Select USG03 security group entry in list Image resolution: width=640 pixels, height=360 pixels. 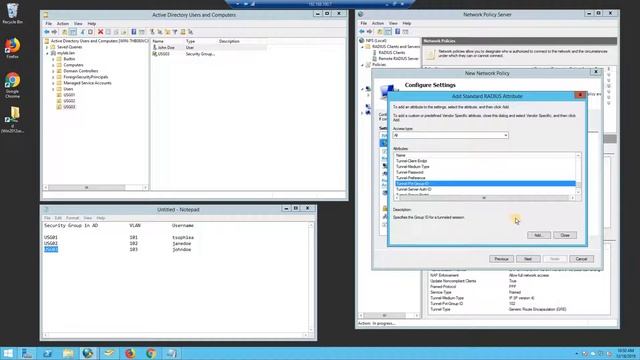tap(164, 54)
